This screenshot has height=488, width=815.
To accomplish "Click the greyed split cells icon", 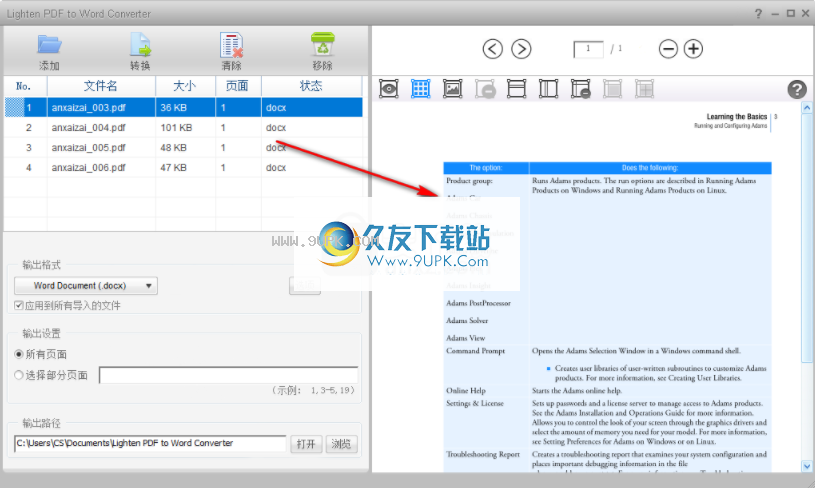I will point(644,89).
